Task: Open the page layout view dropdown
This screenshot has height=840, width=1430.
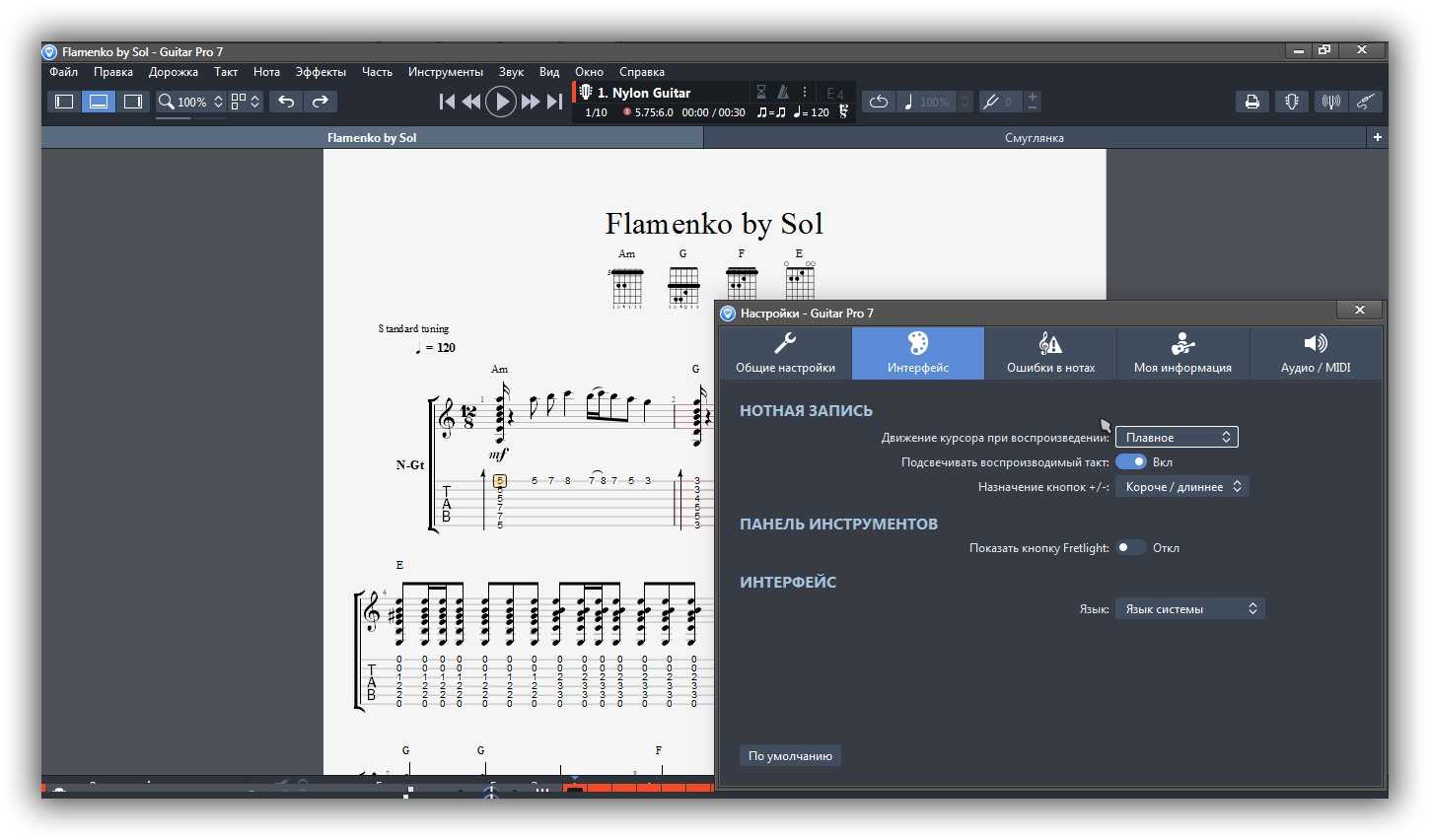Action: coord(246,102)
